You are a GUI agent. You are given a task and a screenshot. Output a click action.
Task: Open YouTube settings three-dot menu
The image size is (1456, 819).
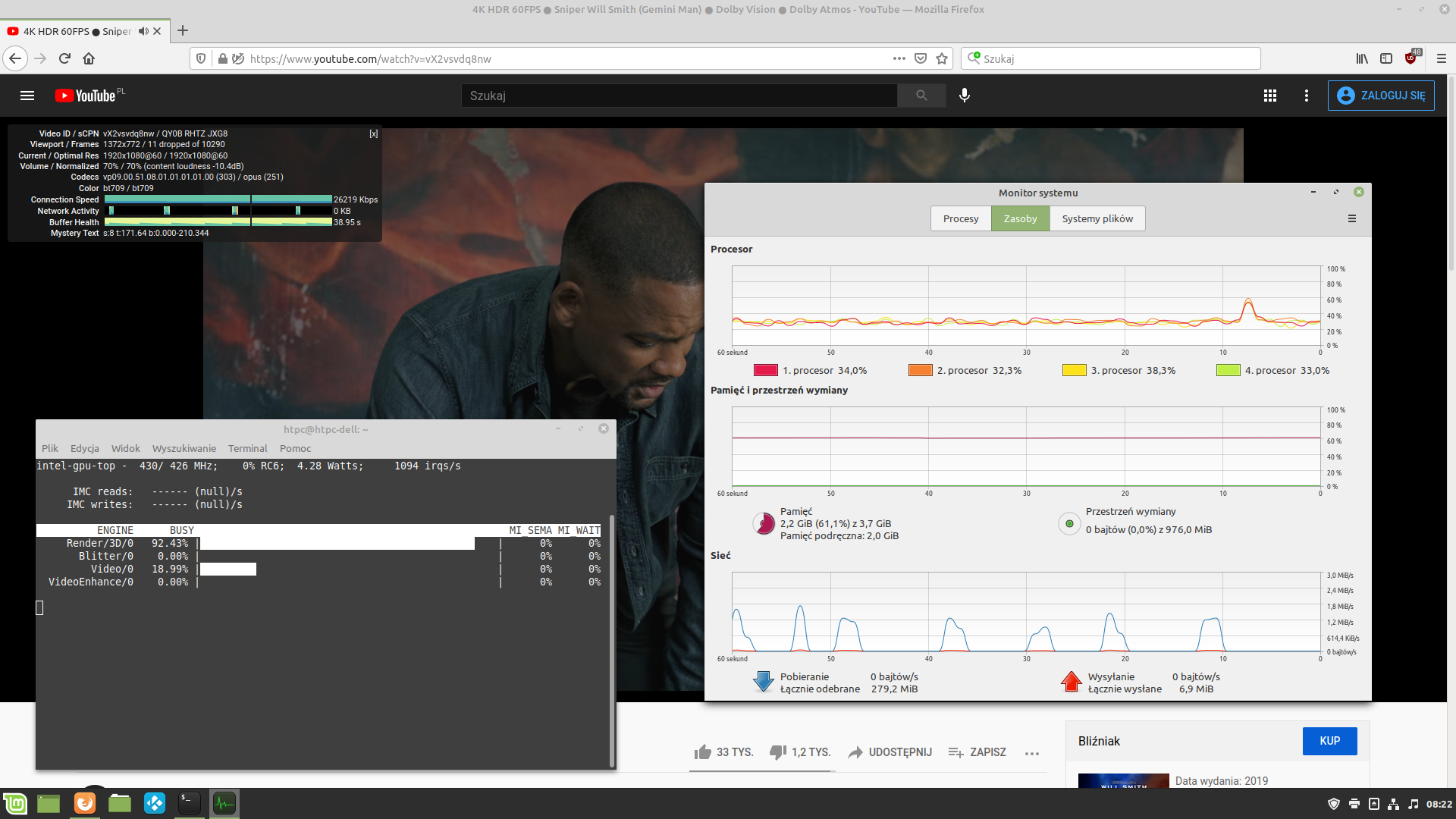point(1306,96)
